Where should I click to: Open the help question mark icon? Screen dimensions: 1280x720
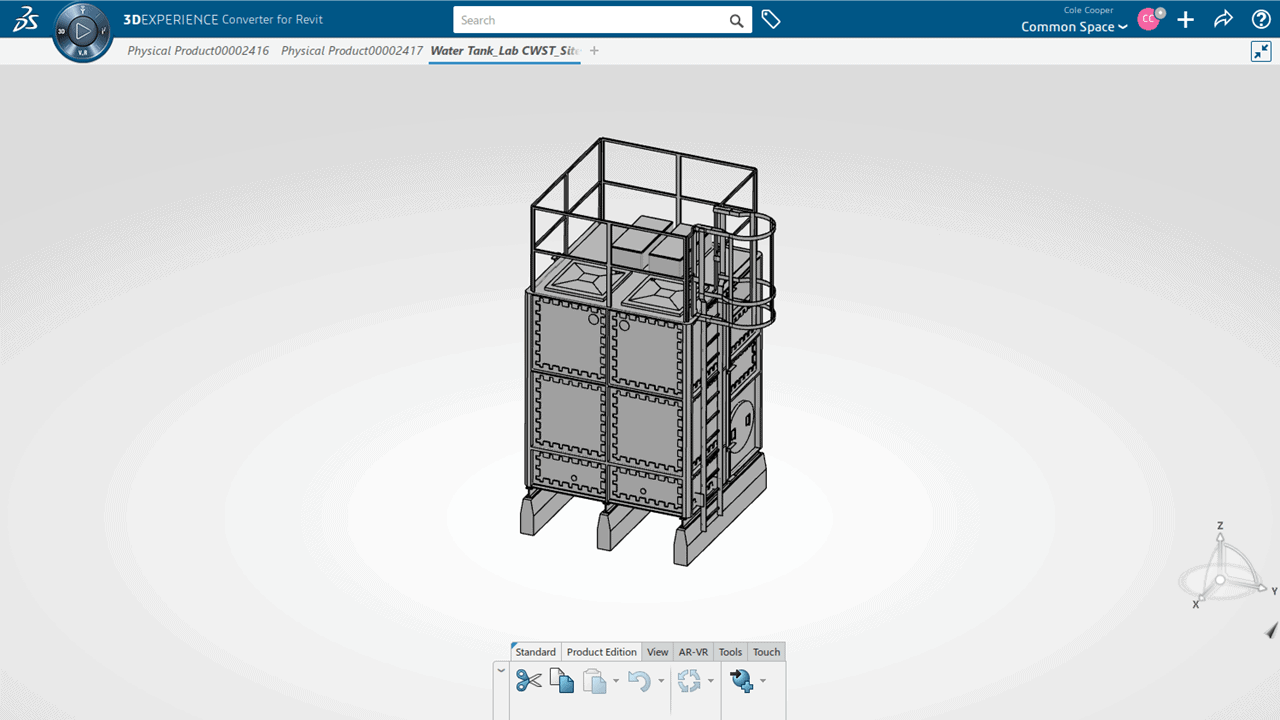point(1261,19)
